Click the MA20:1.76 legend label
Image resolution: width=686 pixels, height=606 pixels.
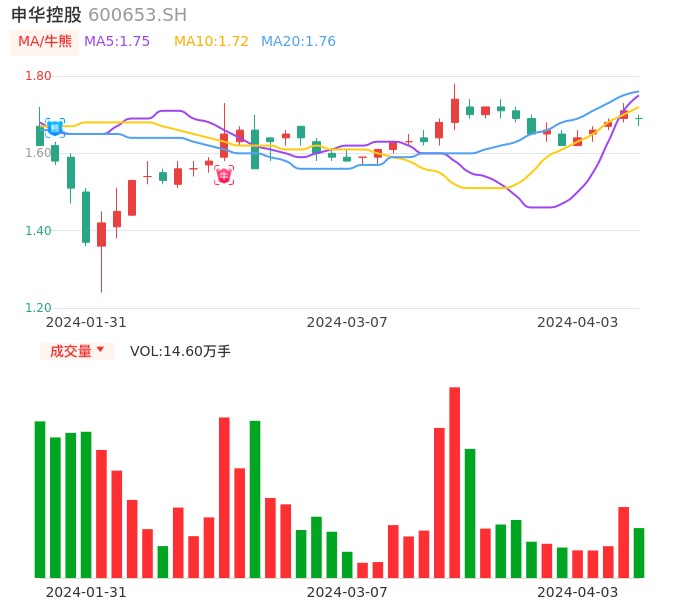(x=298, y=42)
